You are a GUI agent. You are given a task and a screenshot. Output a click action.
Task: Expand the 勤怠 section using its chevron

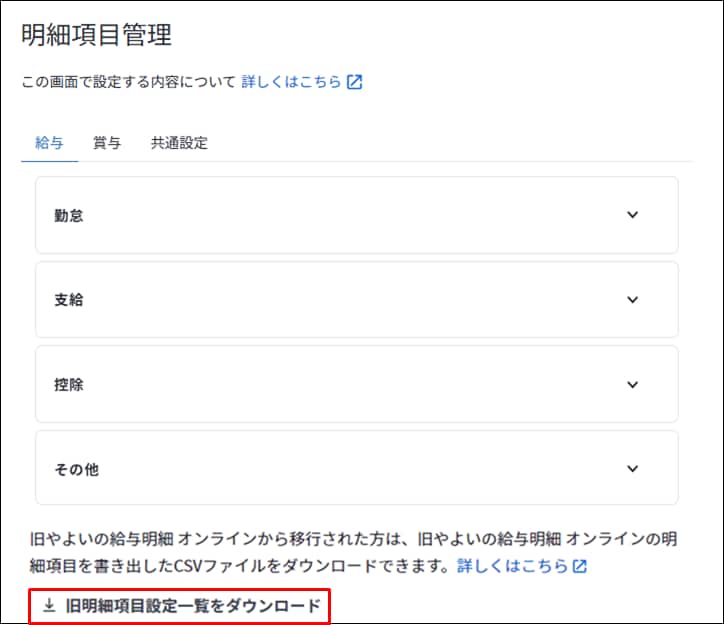pos(632,215)
